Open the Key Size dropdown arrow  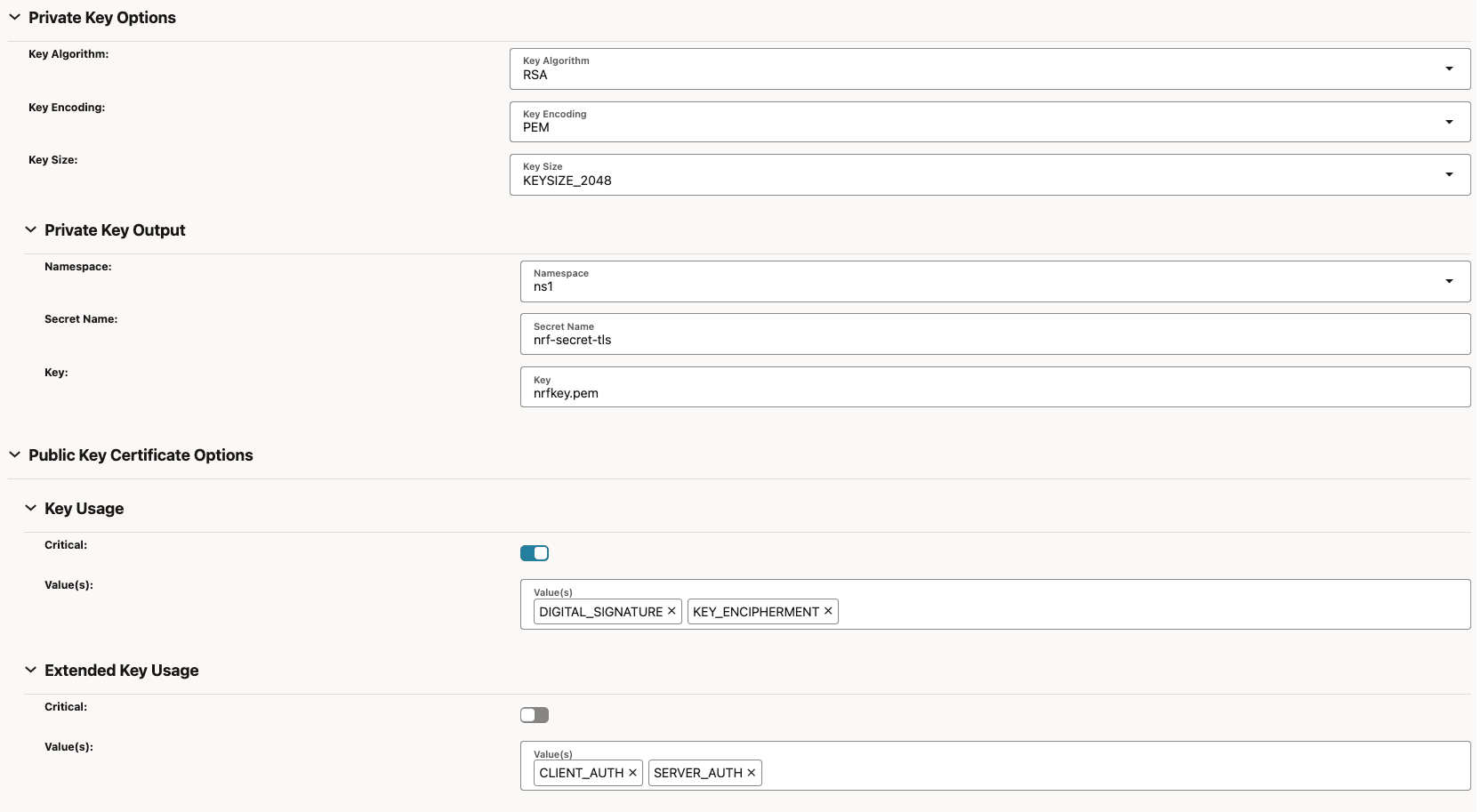1449,174
